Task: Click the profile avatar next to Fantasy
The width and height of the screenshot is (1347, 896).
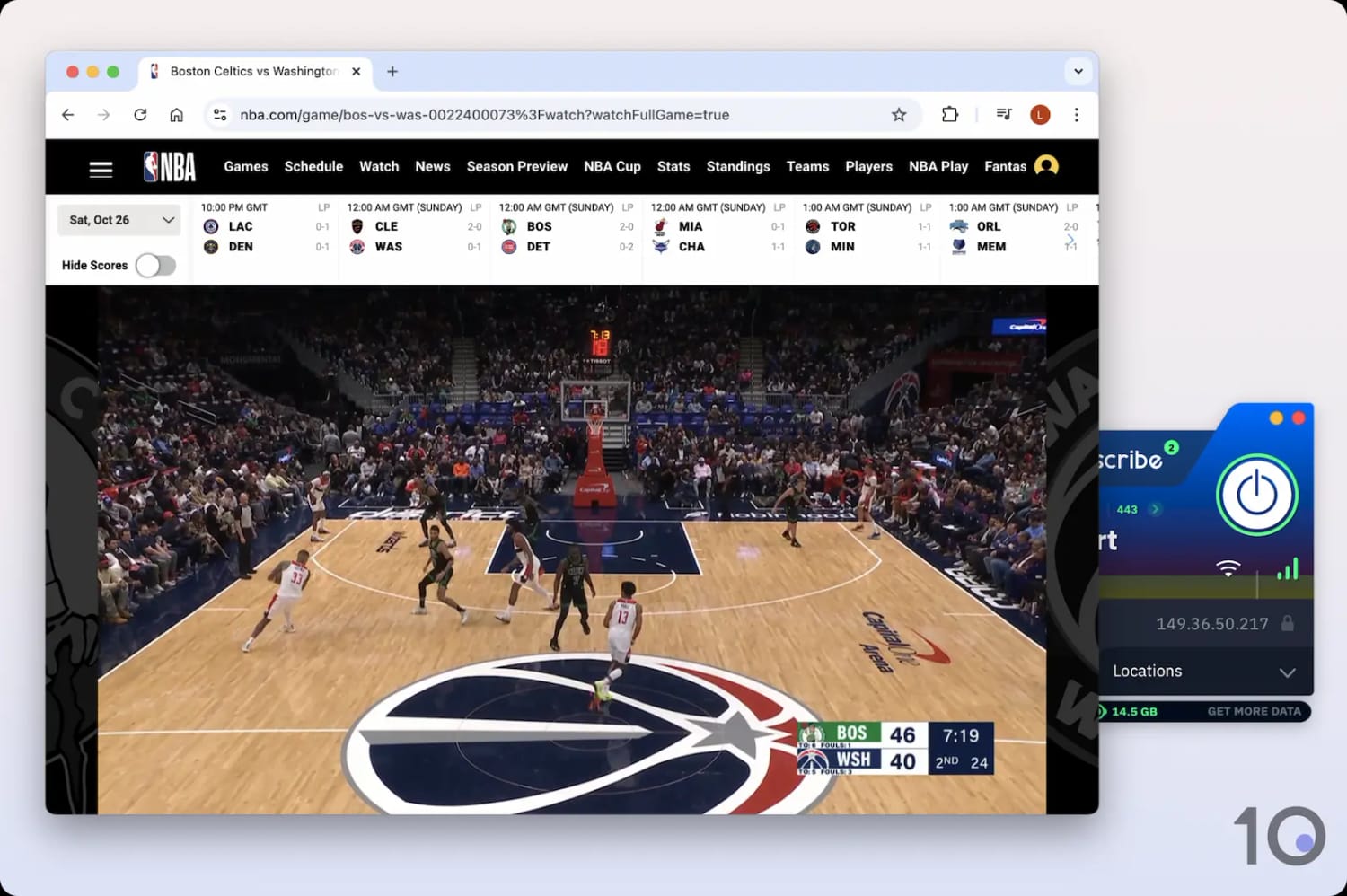Action: pyautogui.click(x=1046, y=166)
